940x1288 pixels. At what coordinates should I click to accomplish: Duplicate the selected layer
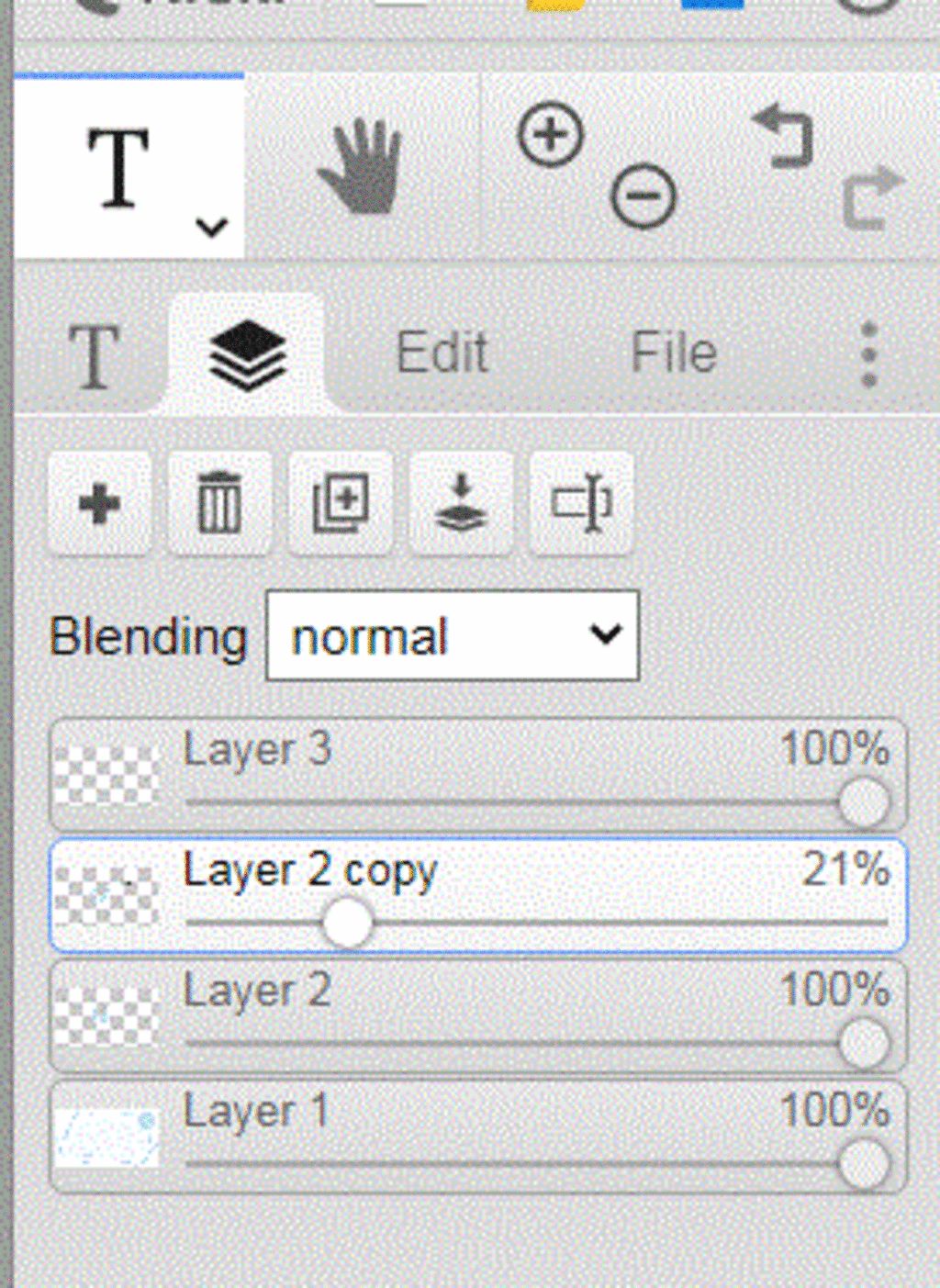point(341,503)
